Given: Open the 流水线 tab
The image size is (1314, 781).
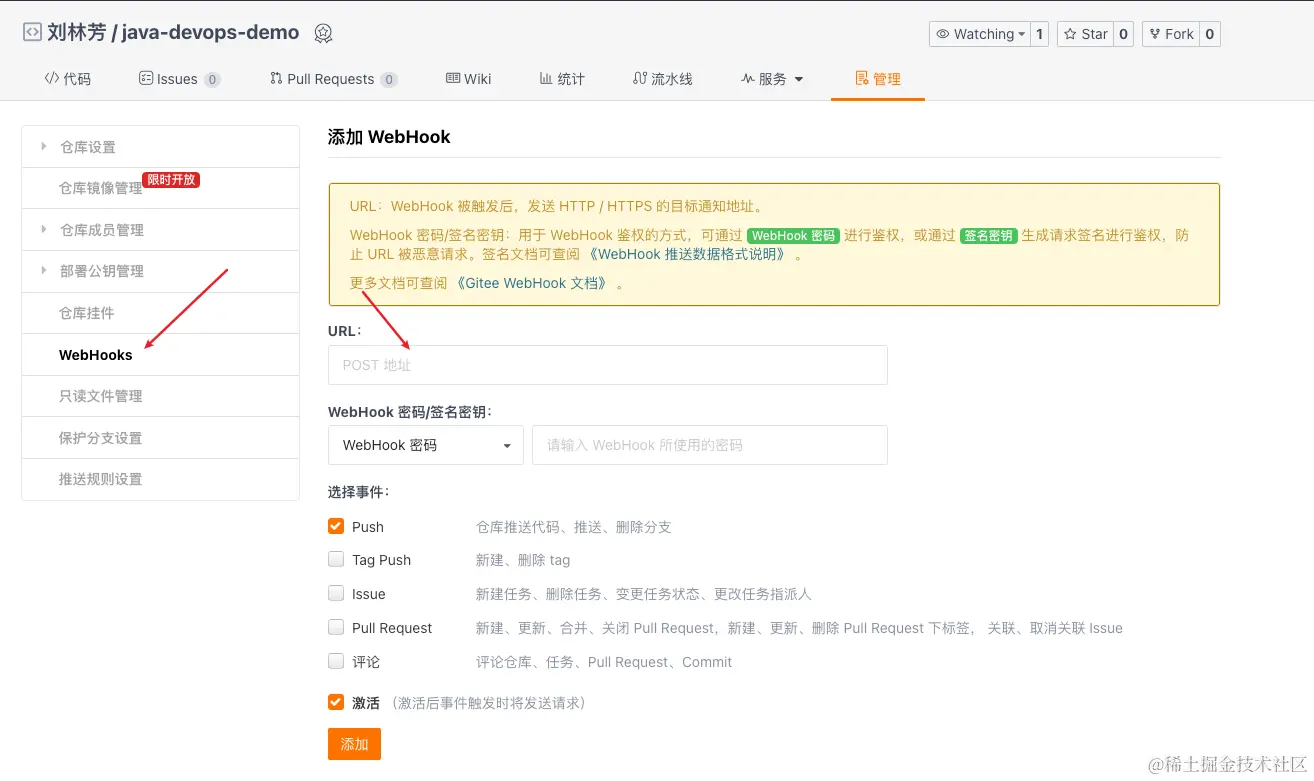Looking at the screenshot, I should [x=663, y=79].
